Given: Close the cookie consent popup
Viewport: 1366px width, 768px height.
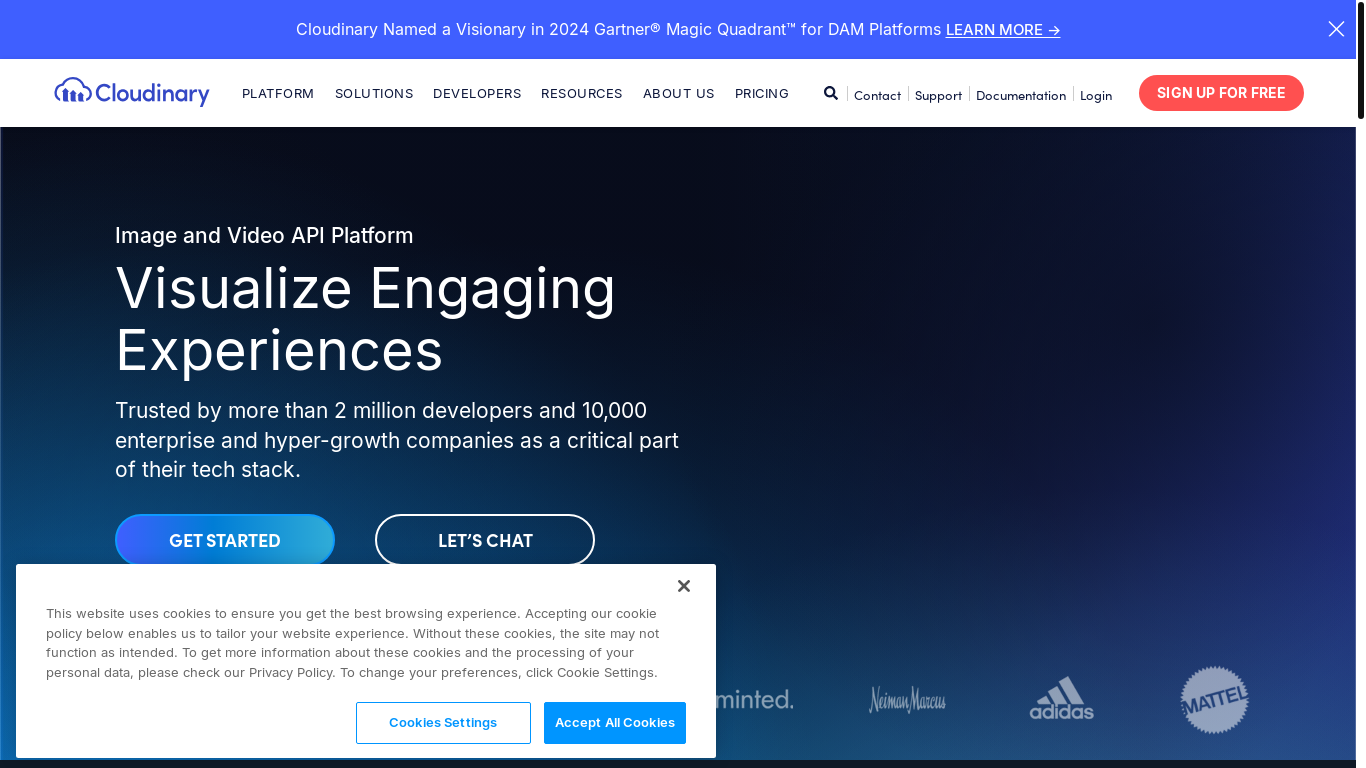Looking at the screenshot, I should pyautogui.click(x=684, y=586).
